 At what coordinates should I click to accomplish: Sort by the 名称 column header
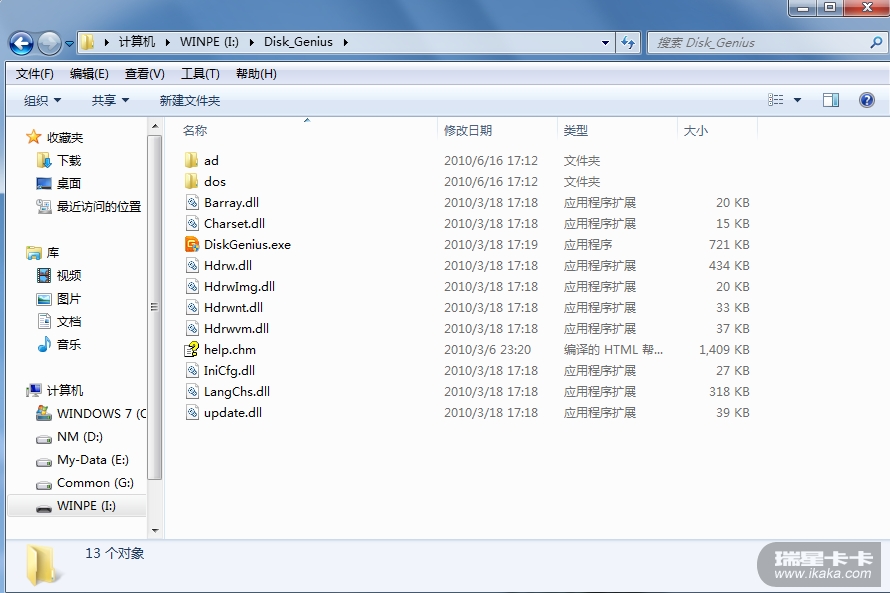(195, 131)
